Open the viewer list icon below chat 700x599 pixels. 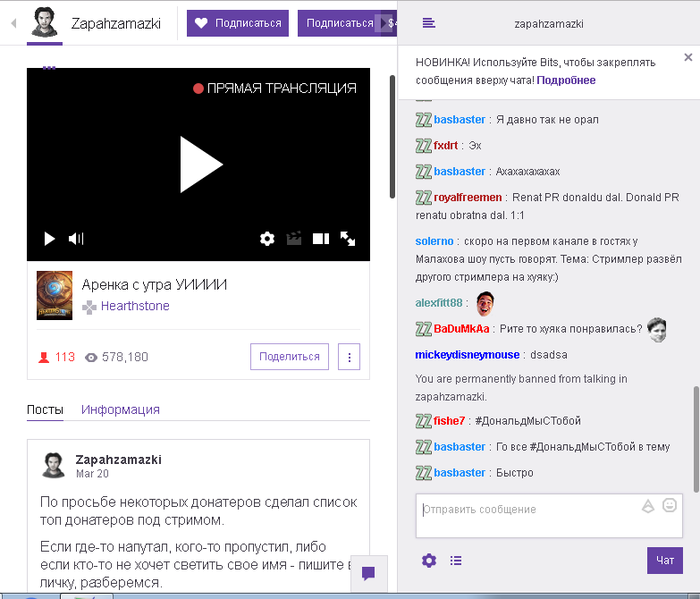point(456,561)
